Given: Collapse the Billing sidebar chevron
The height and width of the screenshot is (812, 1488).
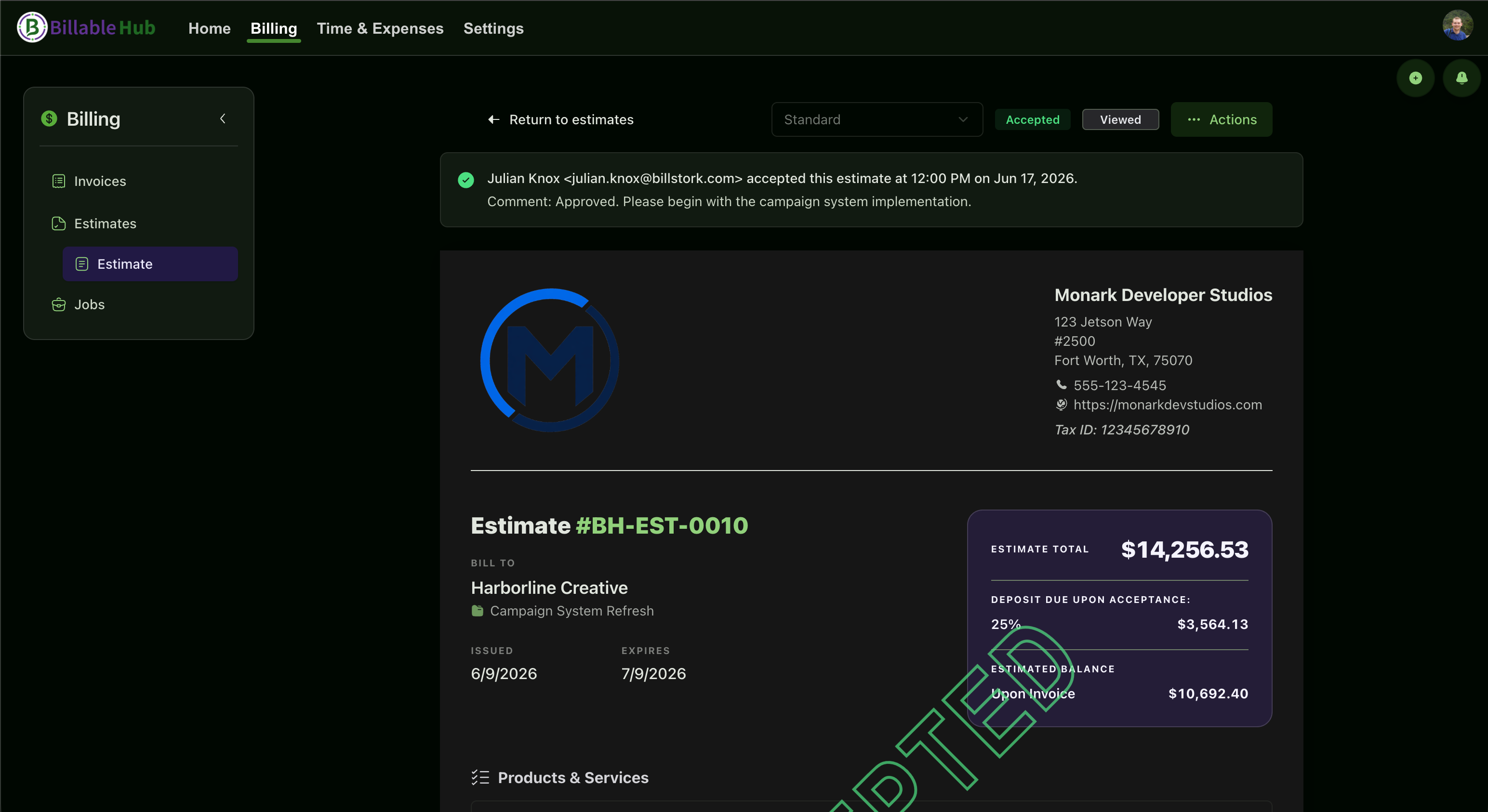Looking at the screenshot, I should [223, 118].
